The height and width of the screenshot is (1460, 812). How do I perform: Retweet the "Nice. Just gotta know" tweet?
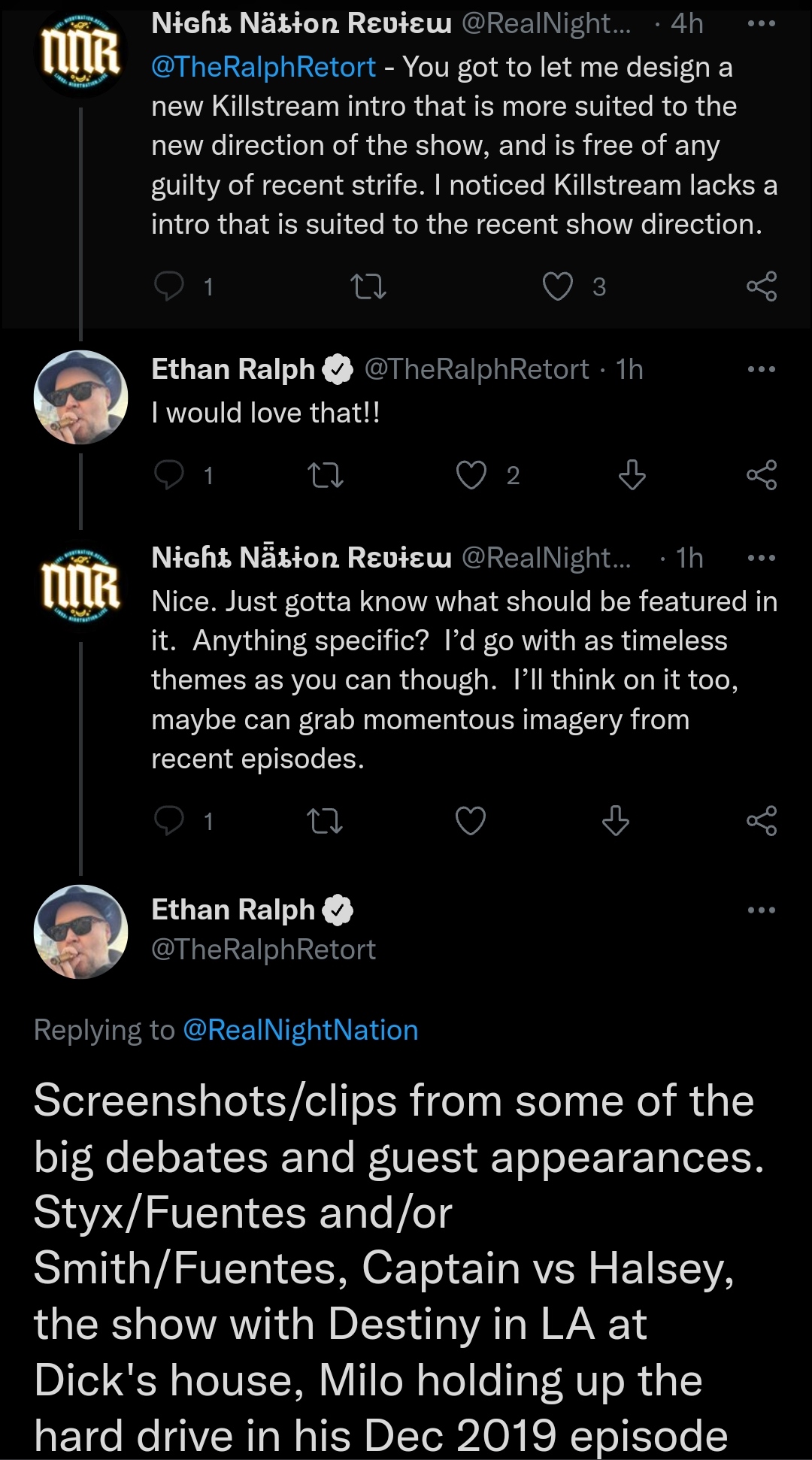pos(326,821)
